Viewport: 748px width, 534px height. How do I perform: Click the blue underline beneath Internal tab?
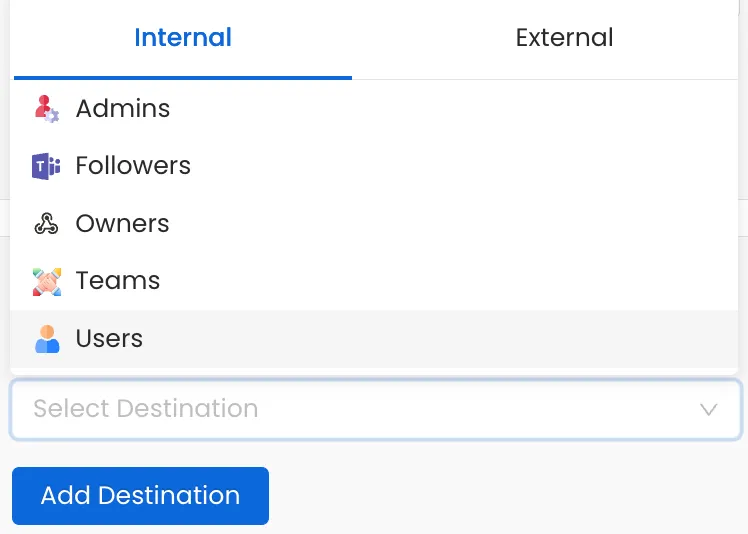183,77
